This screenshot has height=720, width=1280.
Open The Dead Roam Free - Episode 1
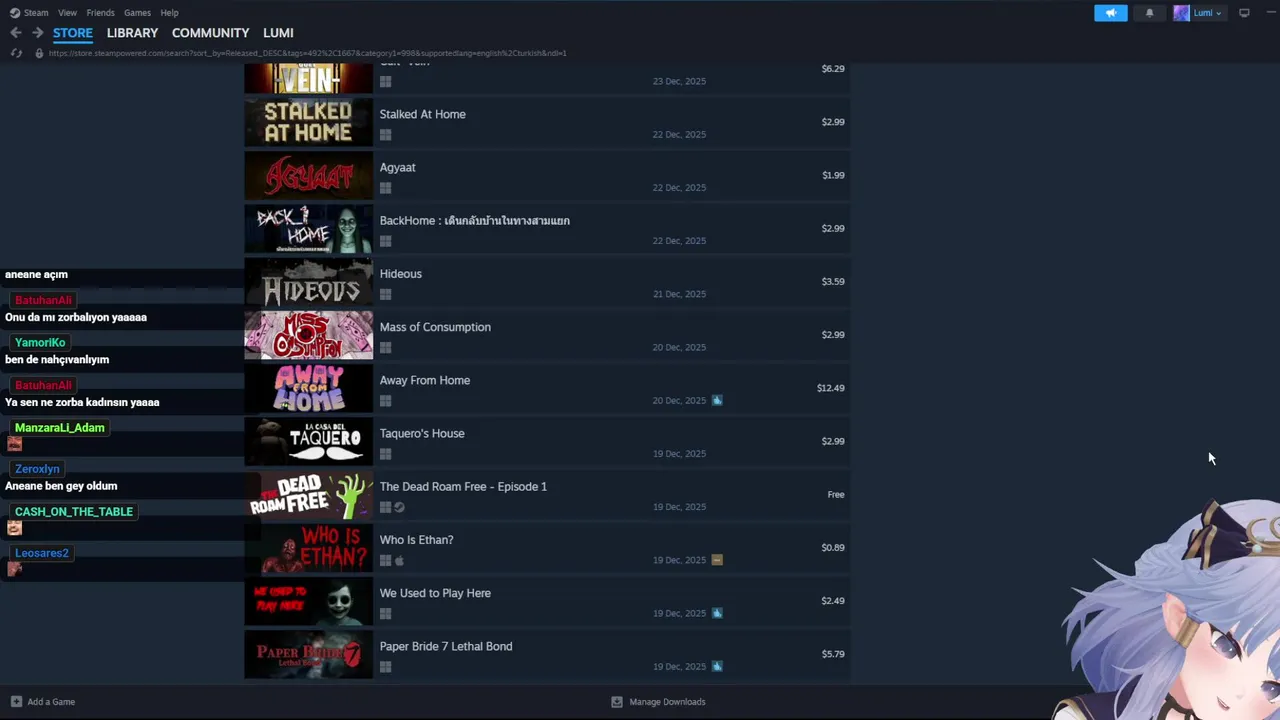[x=463, y=486]
